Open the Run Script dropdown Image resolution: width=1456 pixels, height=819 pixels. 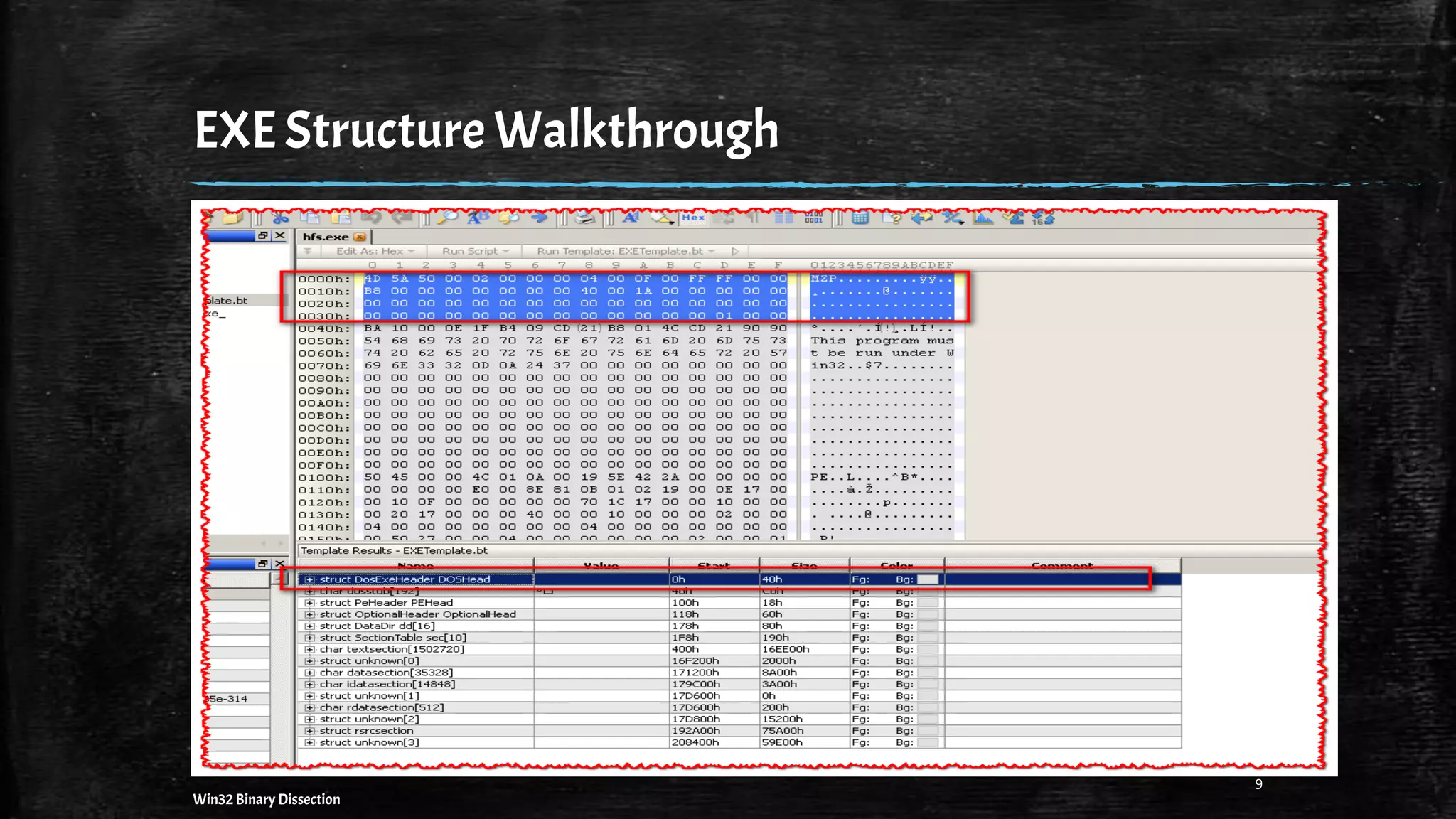coord(476,251)
